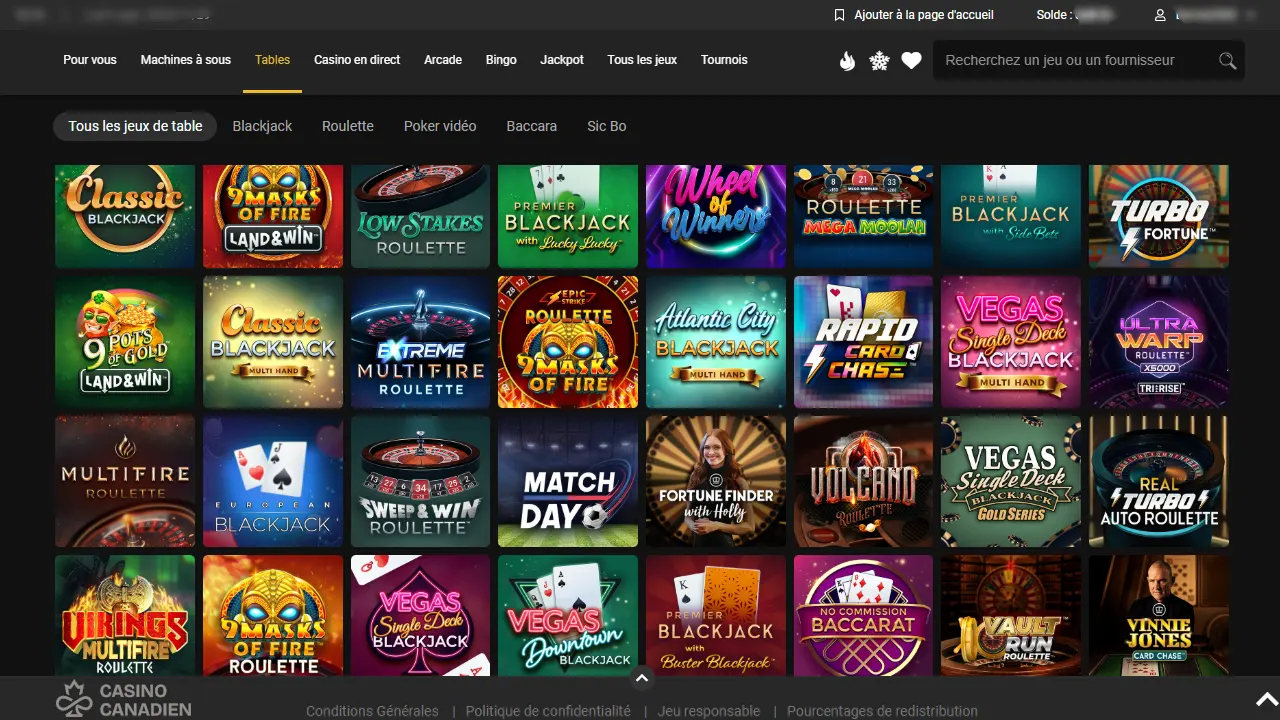The width and height of the screenshot is (1280, 720).
Task: Open the Multifire Roulette thumbnail
Action: pyautogui.click(x=125, y=482)
